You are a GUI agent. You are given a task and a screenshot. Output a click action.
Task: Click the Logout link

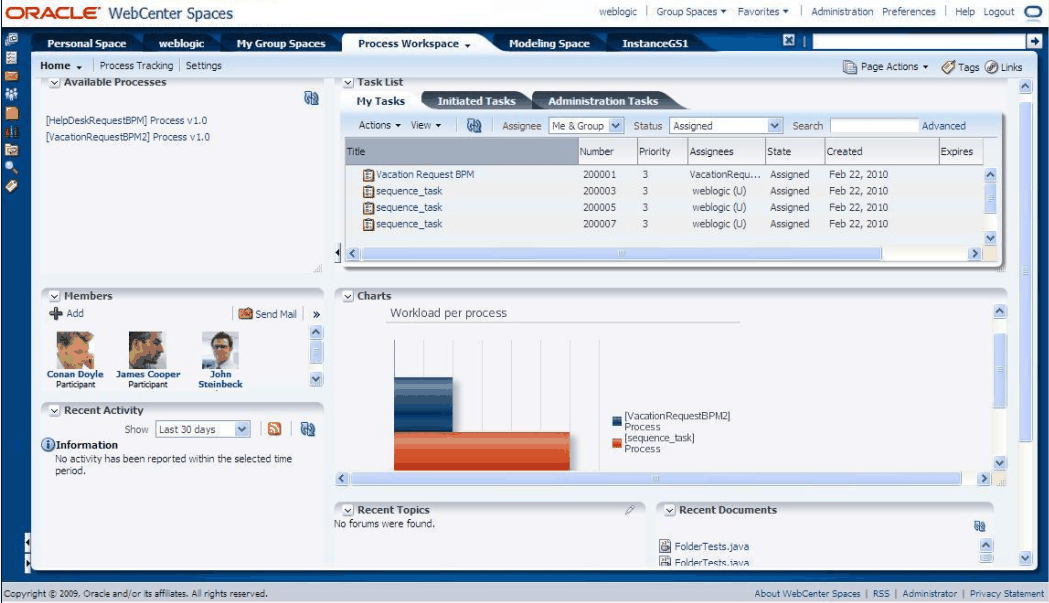pyautogui.click(x=999, y=11)
